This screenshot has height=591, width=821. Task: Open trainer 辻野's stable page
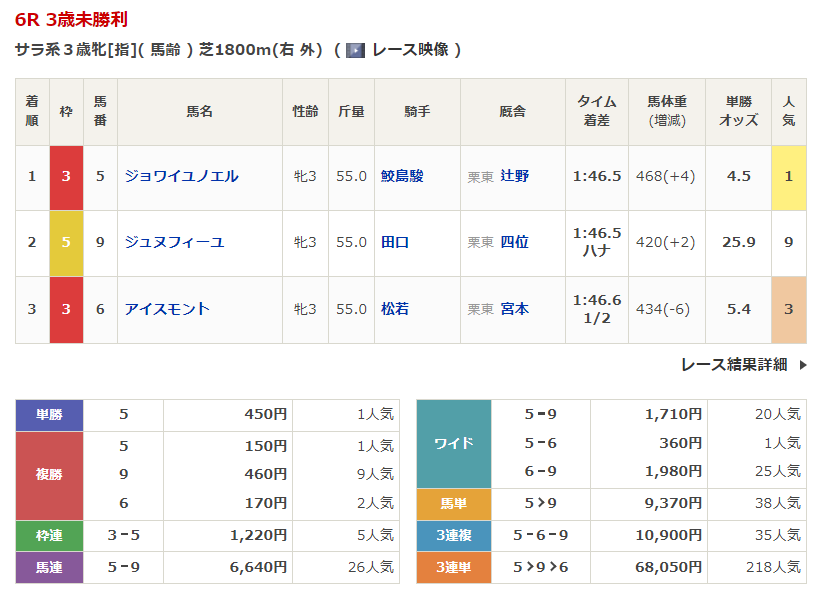pyautogui.click(x=515, y=176)
